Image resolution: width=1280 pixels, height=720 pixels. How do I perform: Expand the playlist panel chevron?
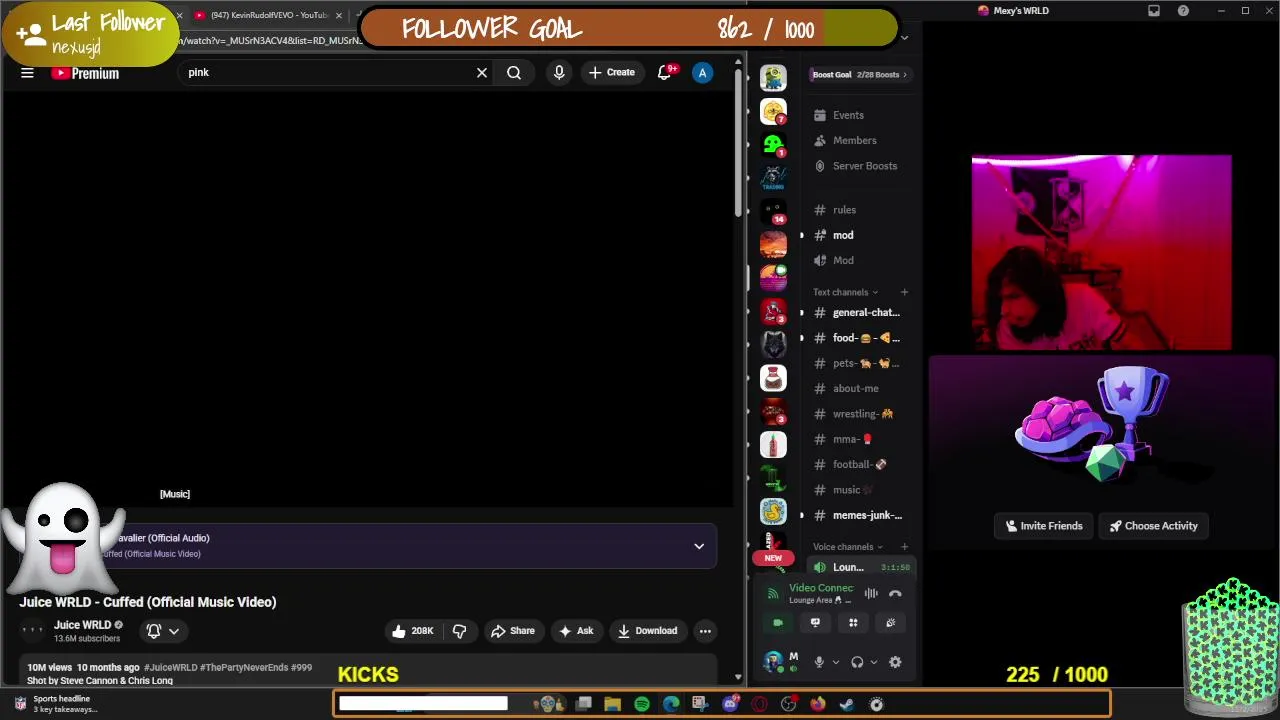point(699,546)
